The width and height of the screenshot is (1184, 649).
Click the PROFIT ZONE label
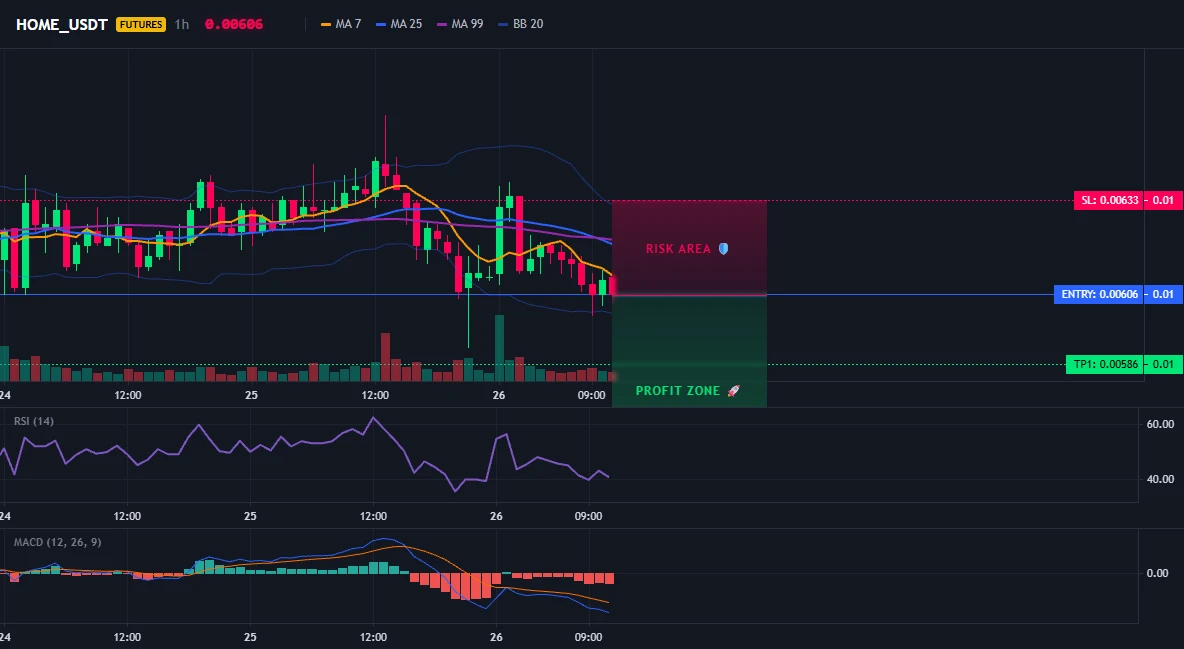click(x=678, y=391)
